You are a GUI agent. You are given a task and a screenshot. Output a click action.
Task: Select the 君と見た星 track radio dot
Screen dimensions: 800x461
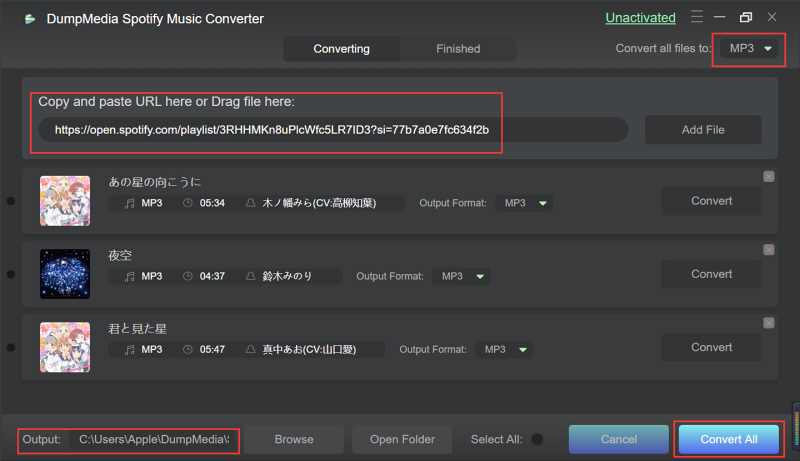click(10, 348)
